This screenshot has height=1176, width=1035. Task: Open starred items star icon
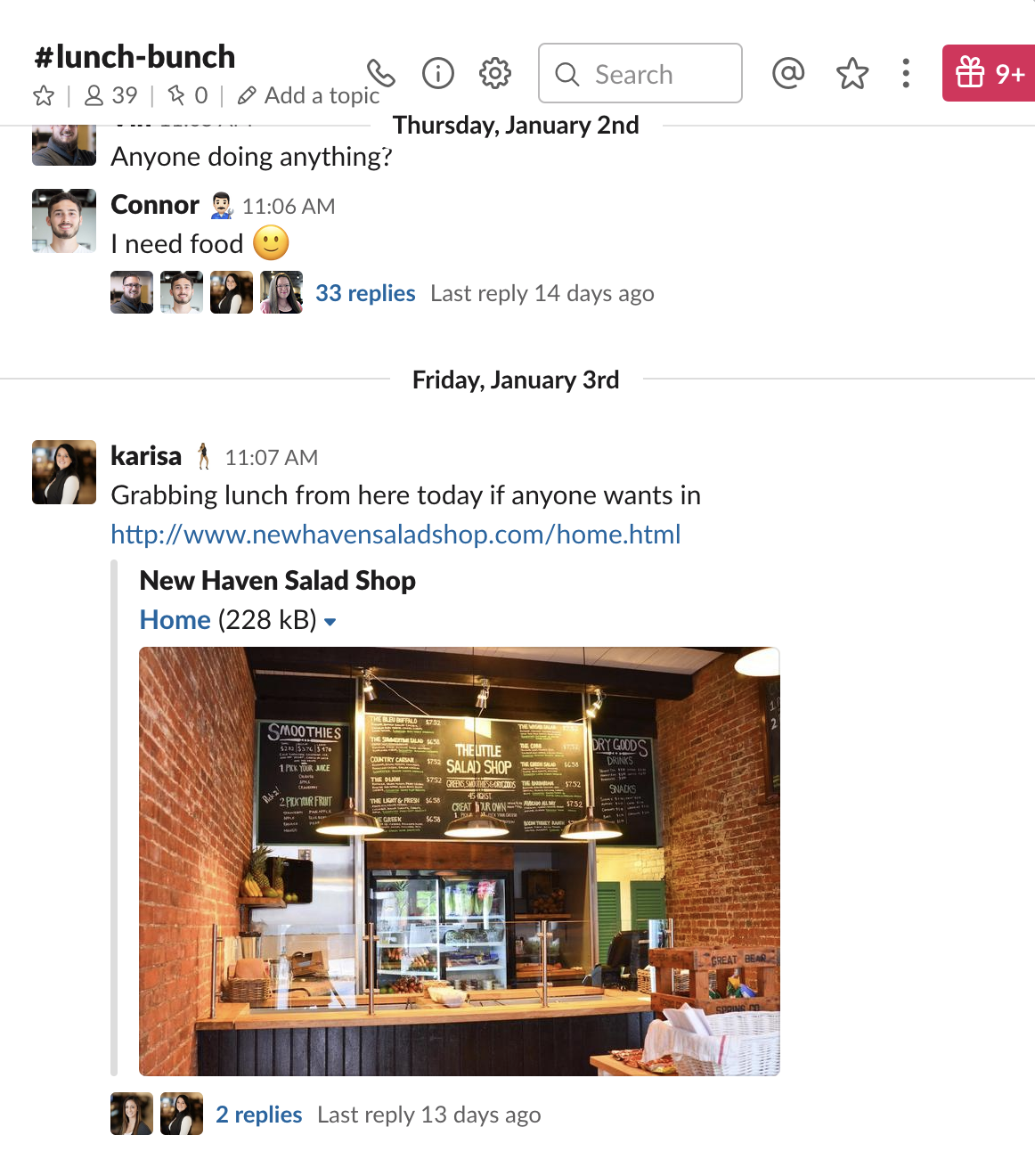coord(852,73)
